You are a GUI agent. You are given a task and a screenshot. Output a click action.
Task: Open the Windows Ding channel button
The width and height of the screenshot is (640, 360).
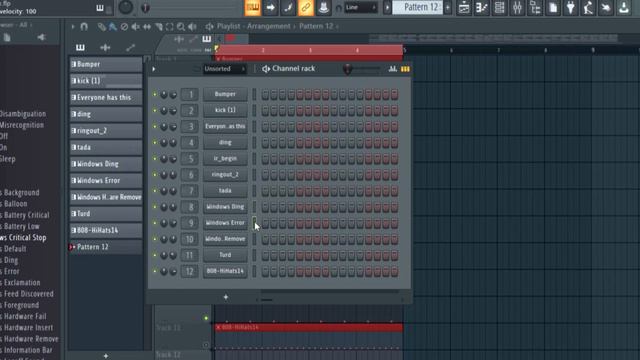click(225, 207)
